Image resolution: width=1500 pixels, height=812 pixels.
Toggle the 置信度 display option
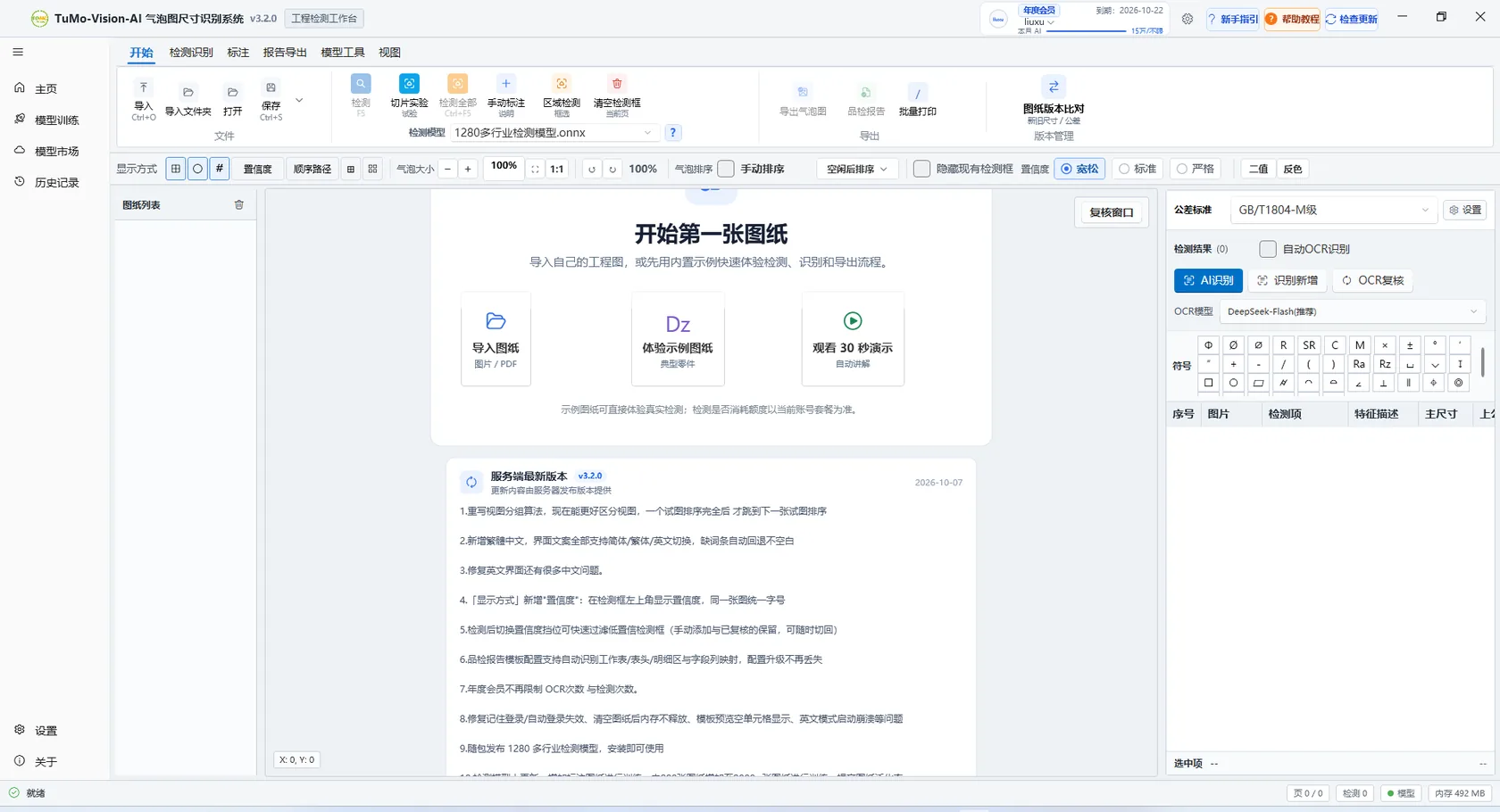[258, 169]
